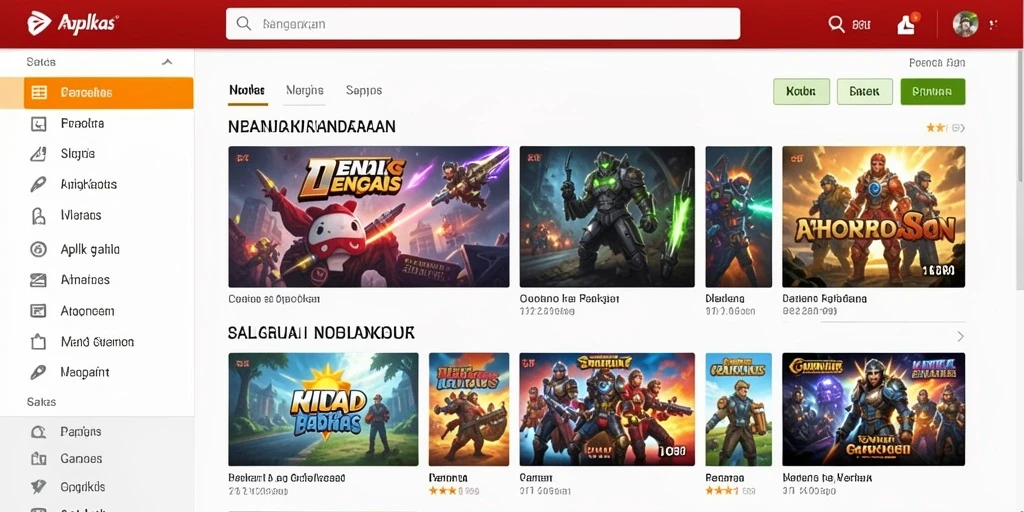This screenshot has height=512, width=1024.
Task: Click the header search icon beside the bell
Action: point(837,24)
